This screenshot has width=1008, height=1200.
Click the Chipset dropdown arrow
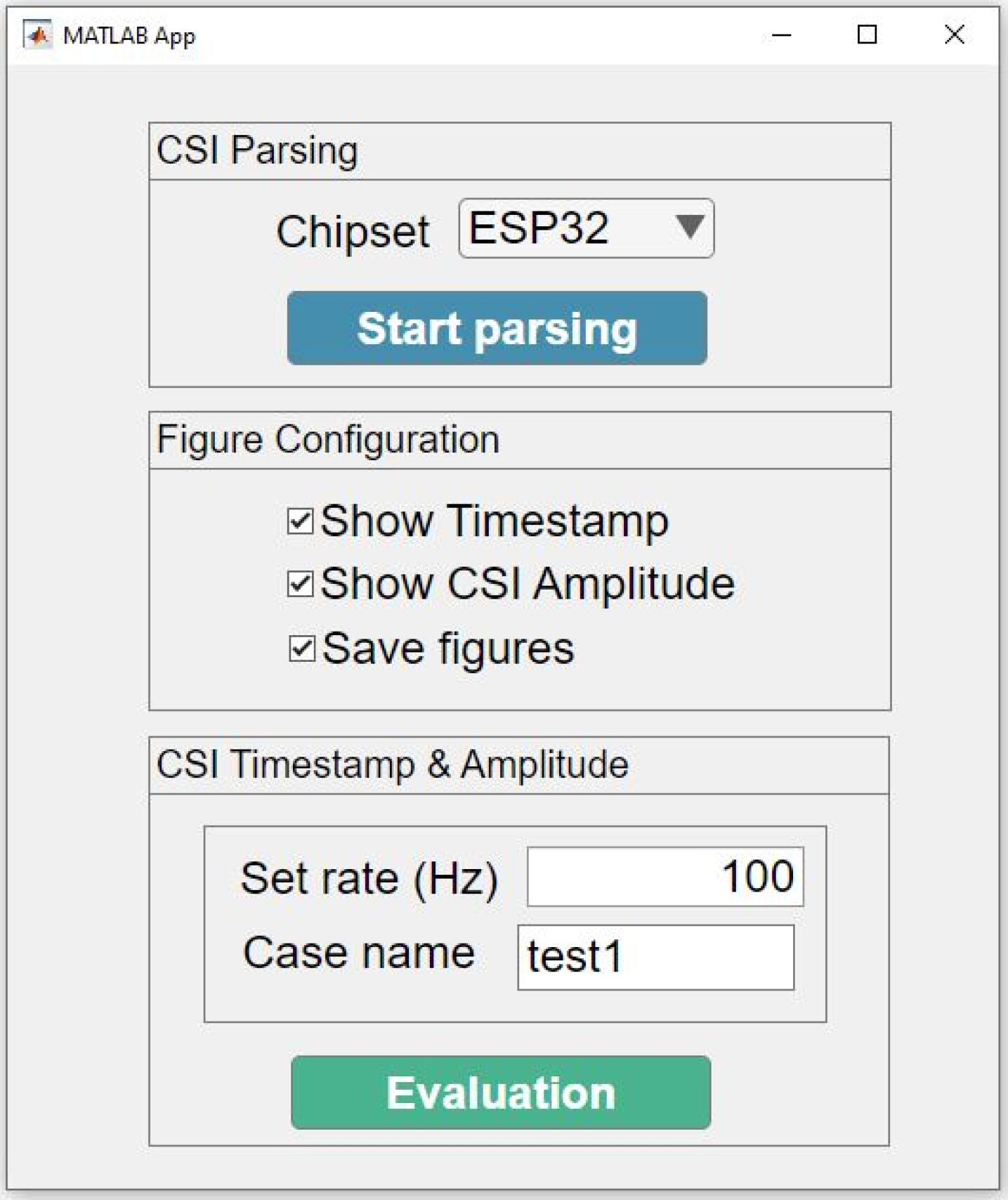coord(689,228)
